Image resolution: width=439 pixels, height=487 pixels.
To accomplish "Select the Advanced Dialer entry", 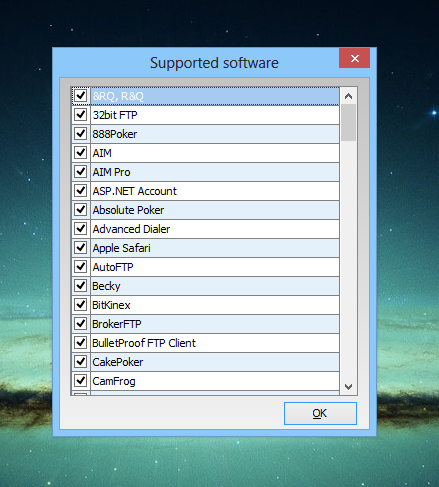I will (x=215, y=229).
